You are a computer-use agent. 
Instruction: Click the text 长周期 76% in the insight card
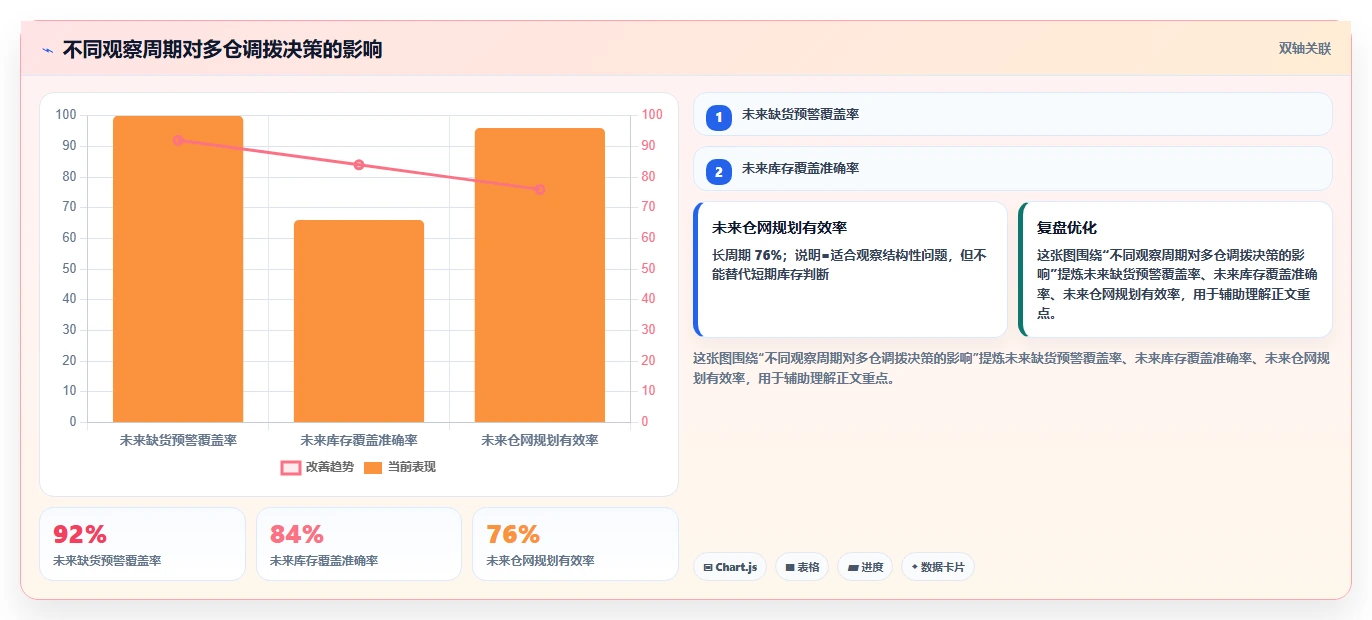tap(747, 255)
